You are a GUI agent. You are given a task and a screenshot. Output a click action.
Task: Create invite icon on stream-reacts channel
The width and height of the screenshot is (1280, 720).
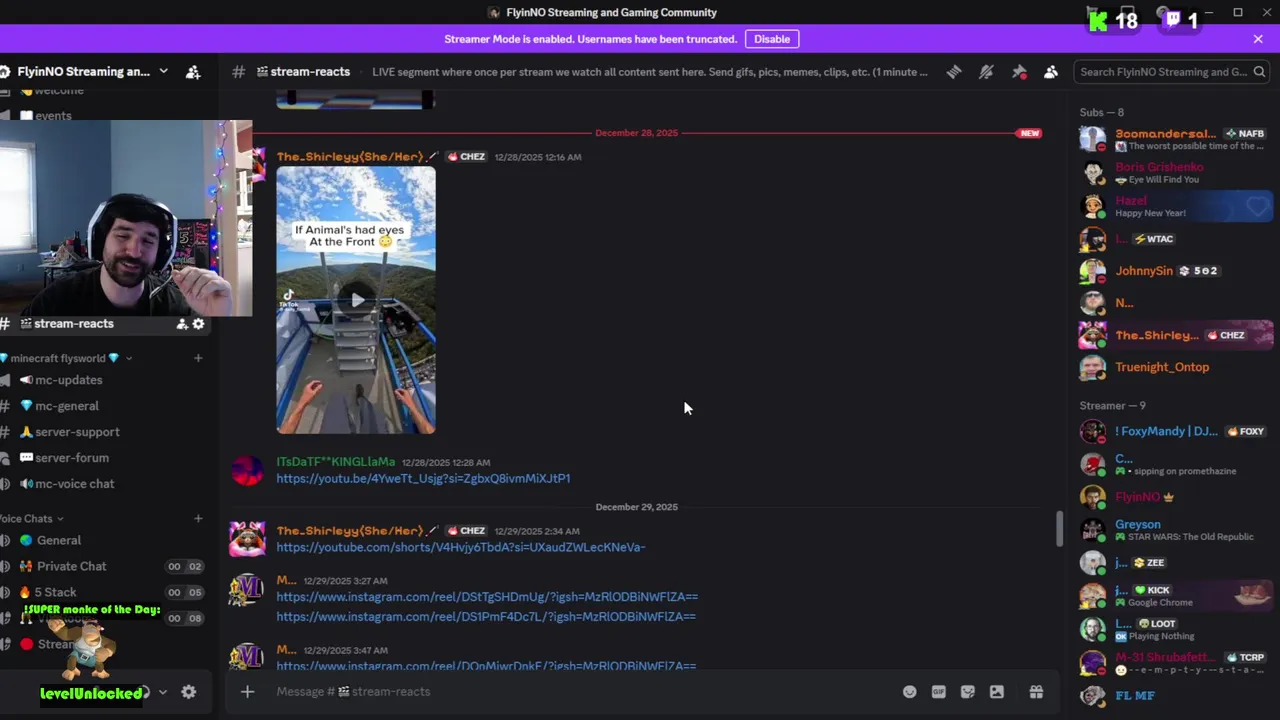(x=182, y=324)
